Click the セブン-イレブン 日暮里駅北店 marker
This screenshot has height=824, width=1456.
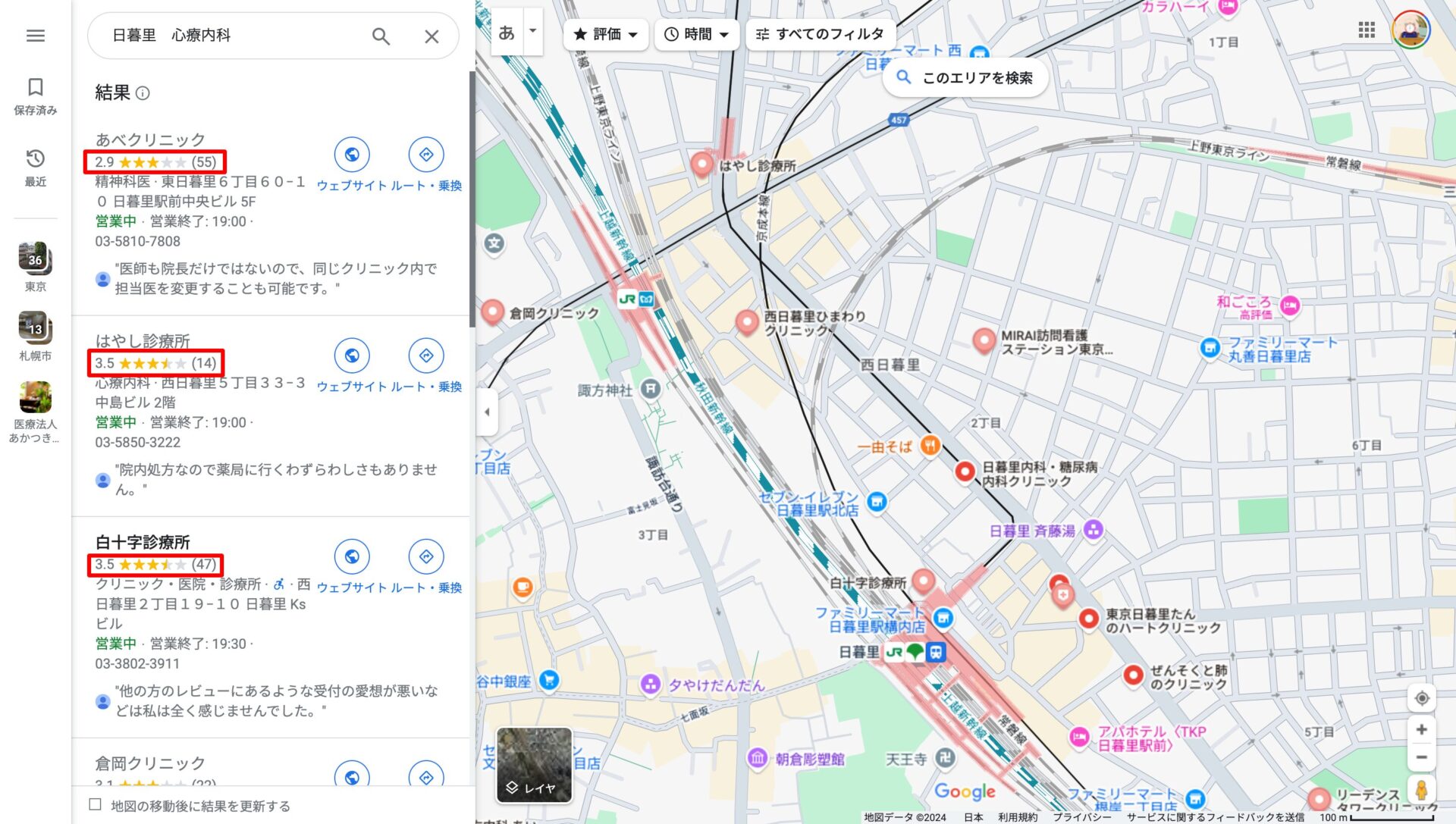click(877, 502)
